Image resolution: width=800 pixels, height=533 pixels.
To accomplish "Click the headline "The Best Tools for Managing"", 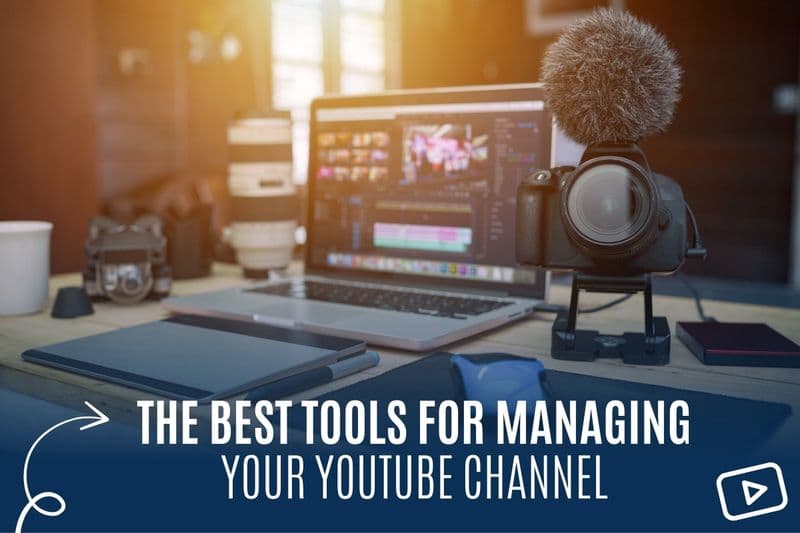I will pyautogui.click(x=414, y=422).
